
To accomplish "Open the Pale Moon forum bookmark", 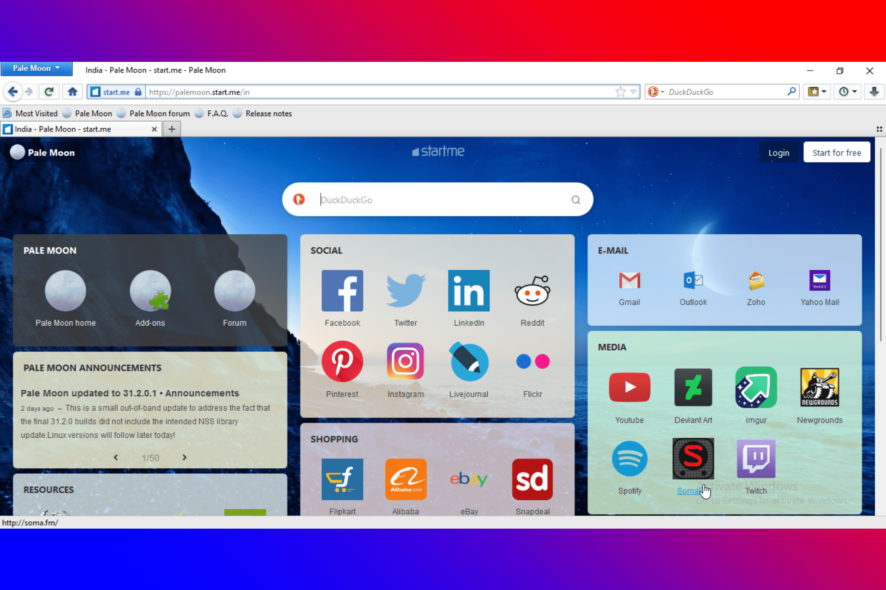I will coord(154,114).
